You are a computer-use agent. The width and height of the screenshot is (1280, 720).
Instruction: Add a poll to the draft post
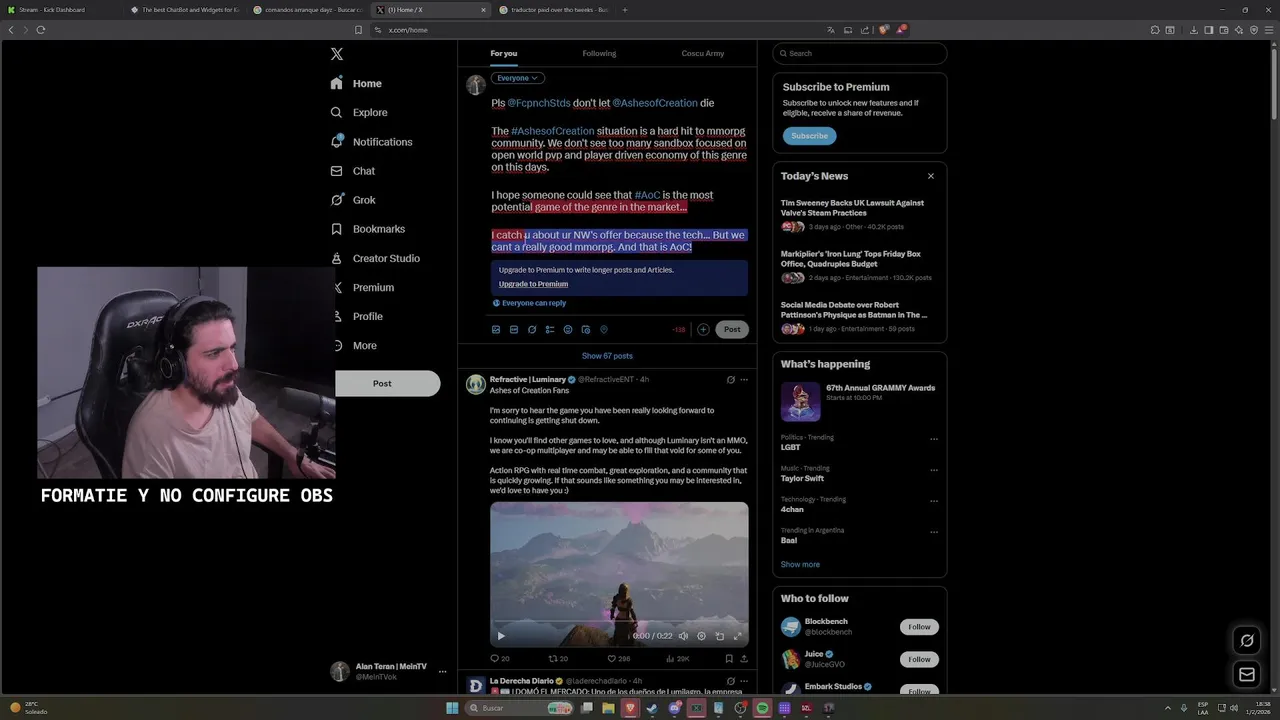(550, 329)
